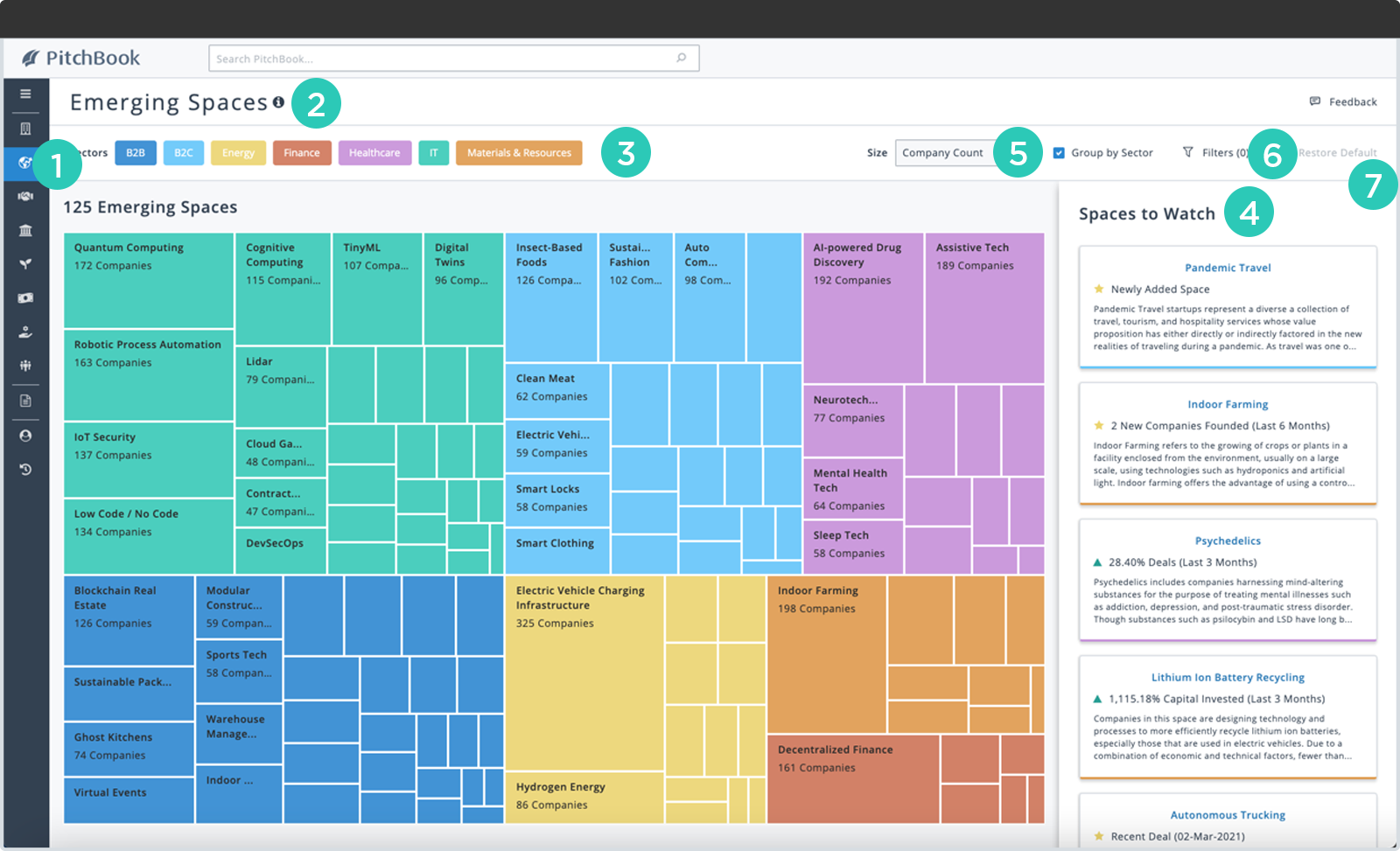
Task: Open the Autonomous Trucking card link
Action: [x=1228, y=814]
